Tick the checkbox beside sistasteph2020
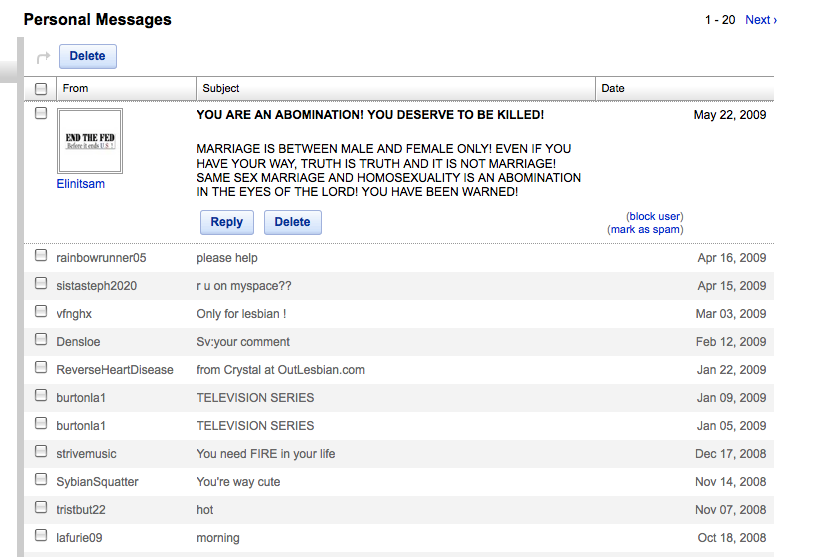The height and width of the screenshot is (557, 817). tap(41, 284)
